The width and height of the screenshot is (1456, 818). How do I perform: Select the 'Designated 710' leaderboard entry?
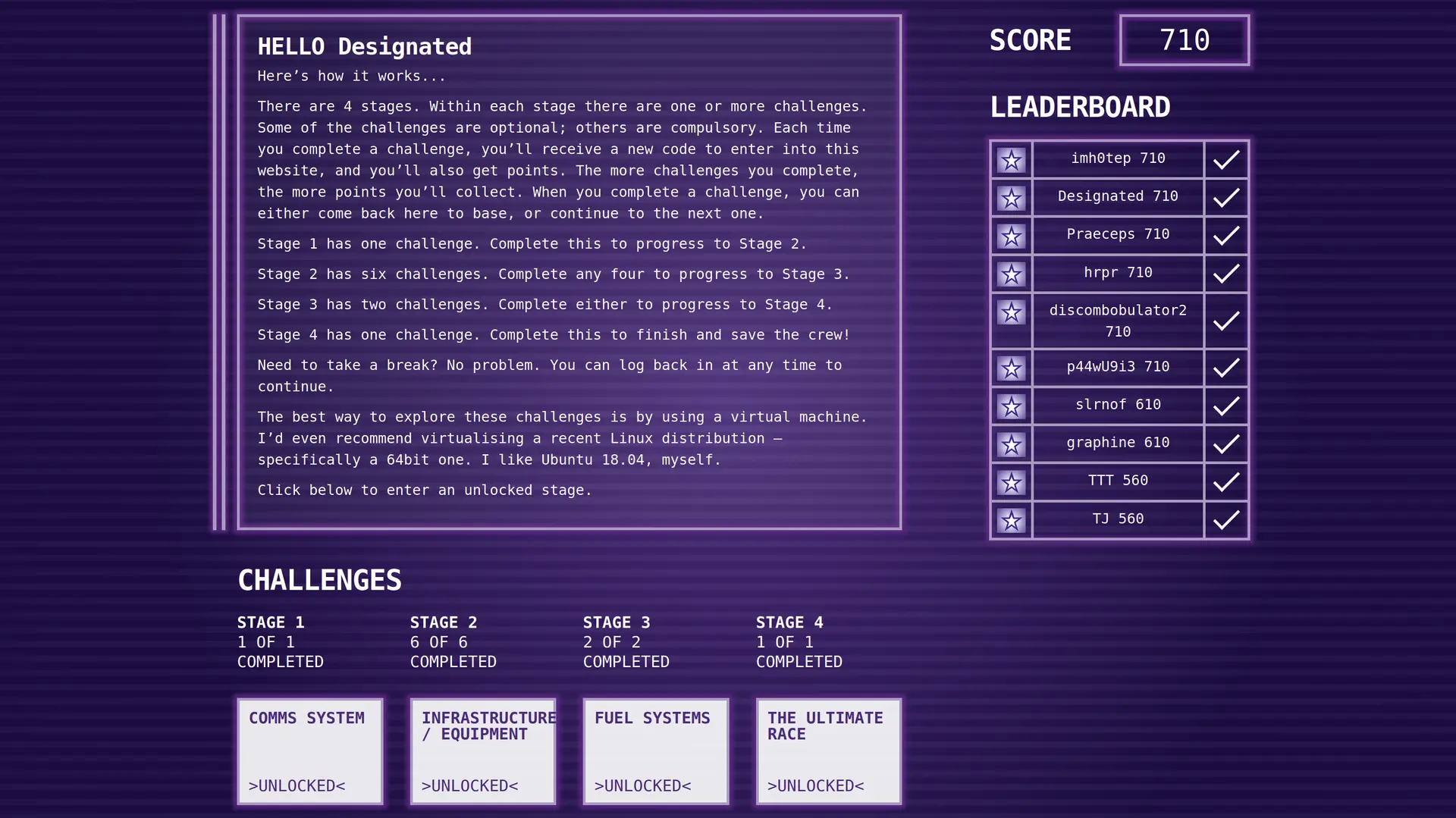[x=1118, y=197]
